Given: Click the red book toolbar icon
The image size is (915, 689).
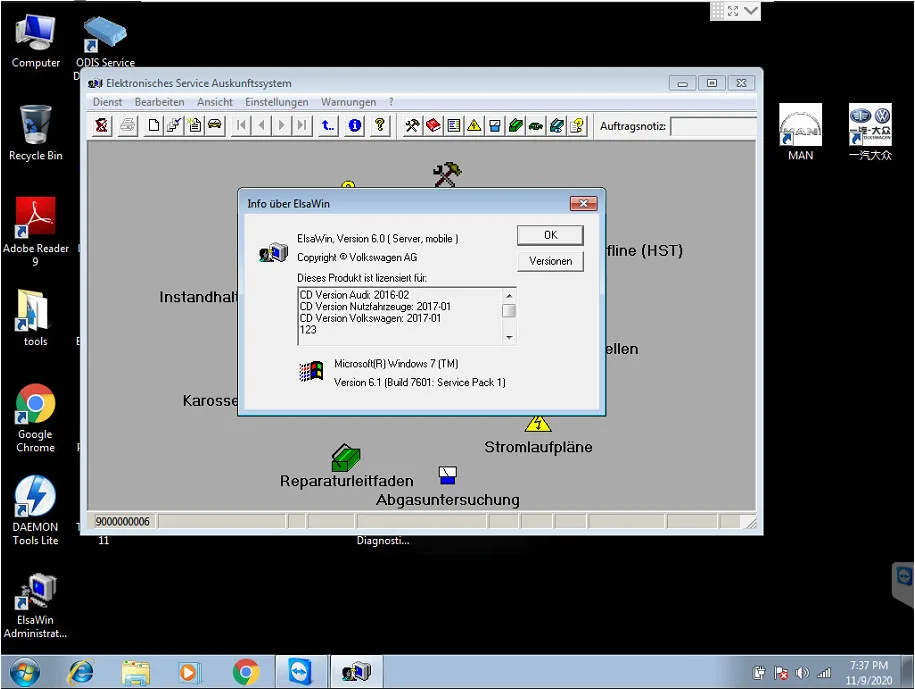Looking at the screenshot, I should coord(433,125).
